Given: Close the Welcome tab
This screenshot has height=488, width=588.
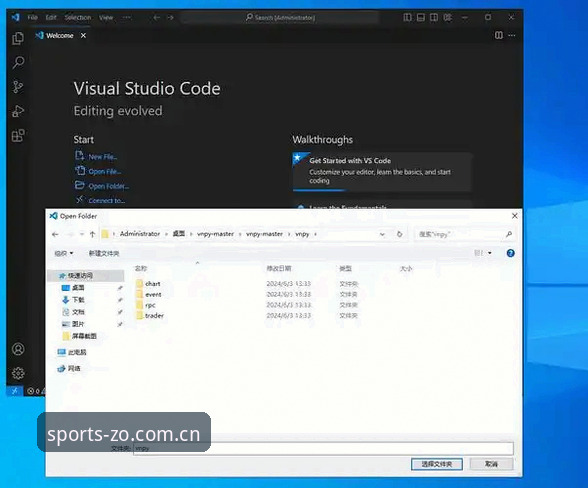Looking at the screenshot, I should [83, 35].
